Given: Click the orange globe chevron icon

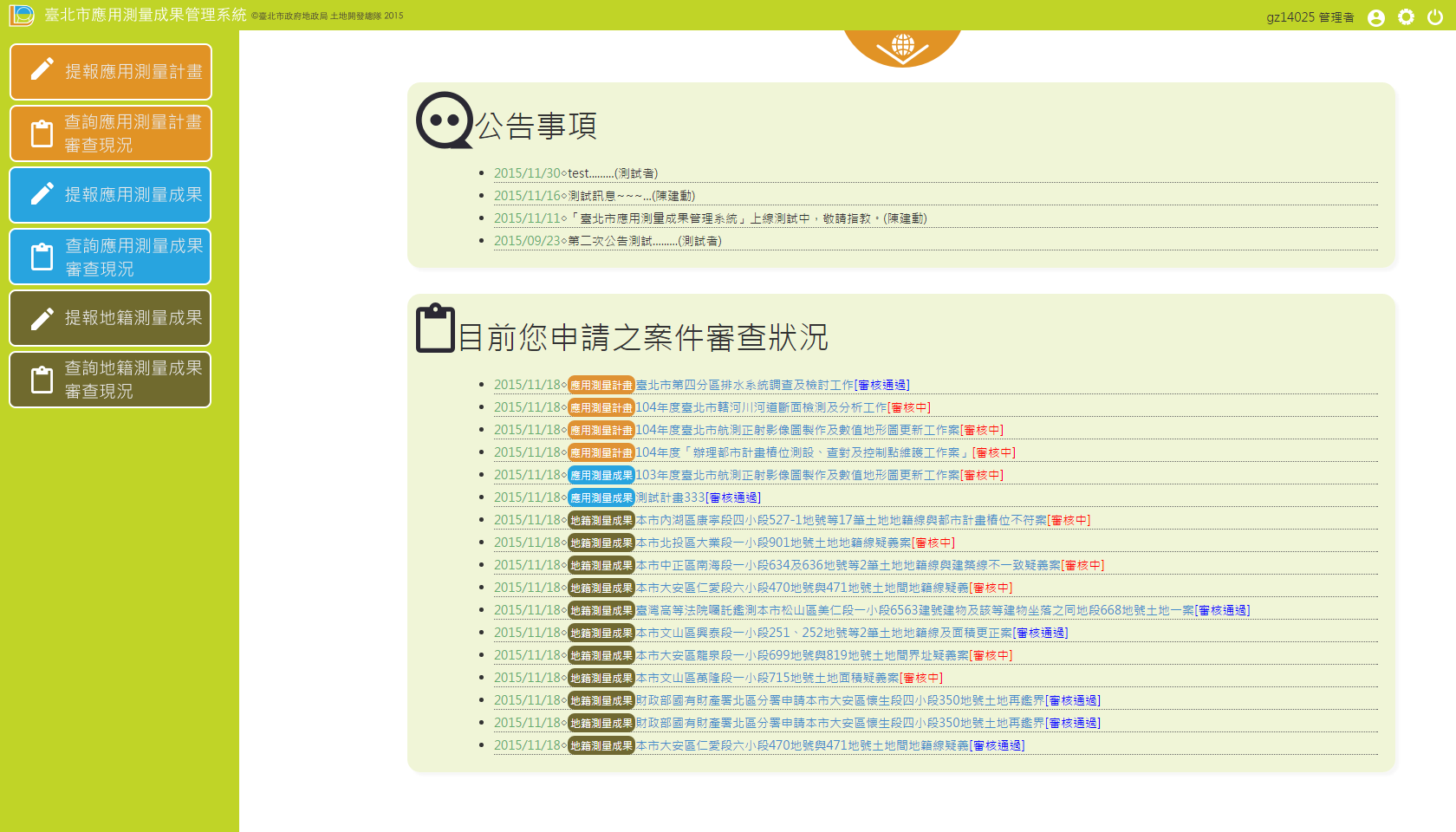Looking at the screenshot, I should click(x=902, y=48).
